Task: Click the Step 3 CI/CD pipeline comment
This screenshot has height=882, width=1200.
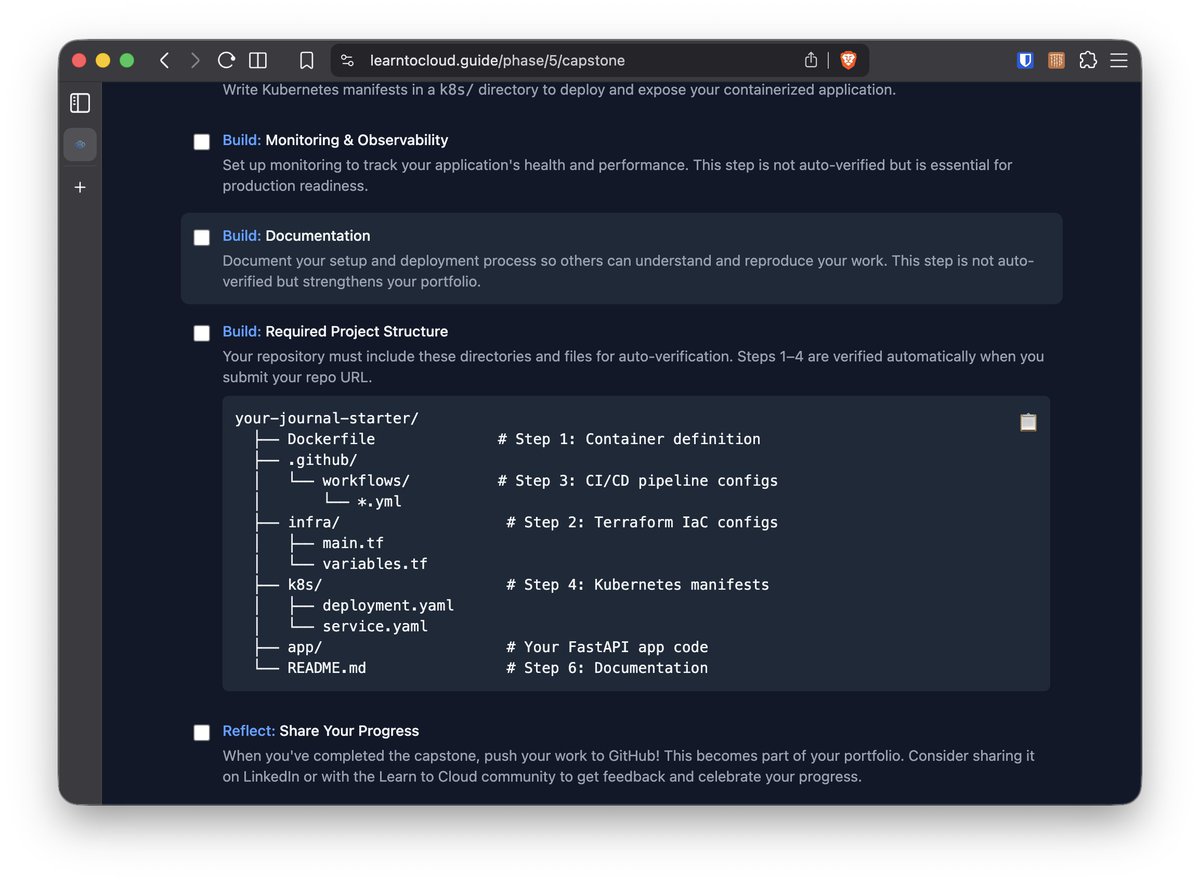Action: click(638, 481)
